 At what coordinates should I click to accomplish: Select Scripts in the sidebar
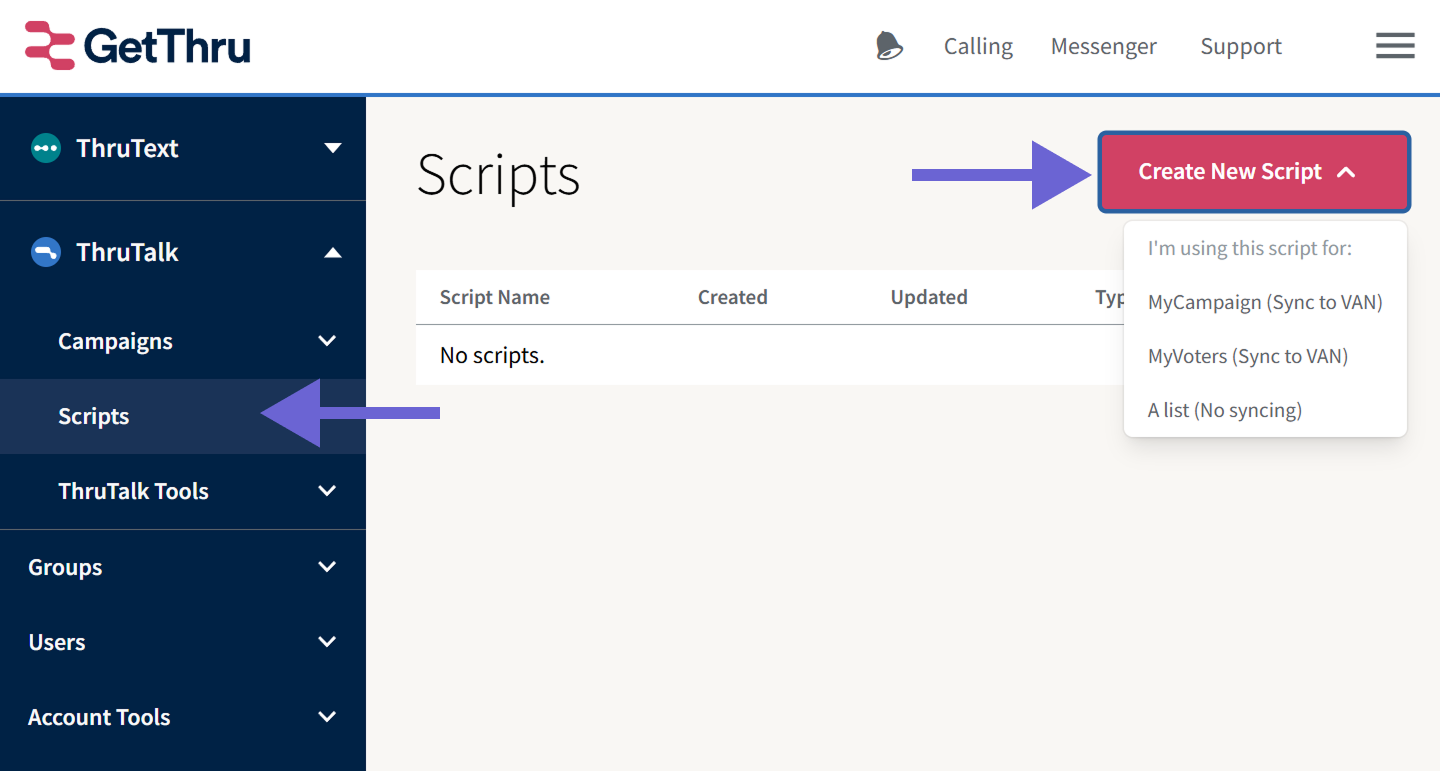pos(183,416)
